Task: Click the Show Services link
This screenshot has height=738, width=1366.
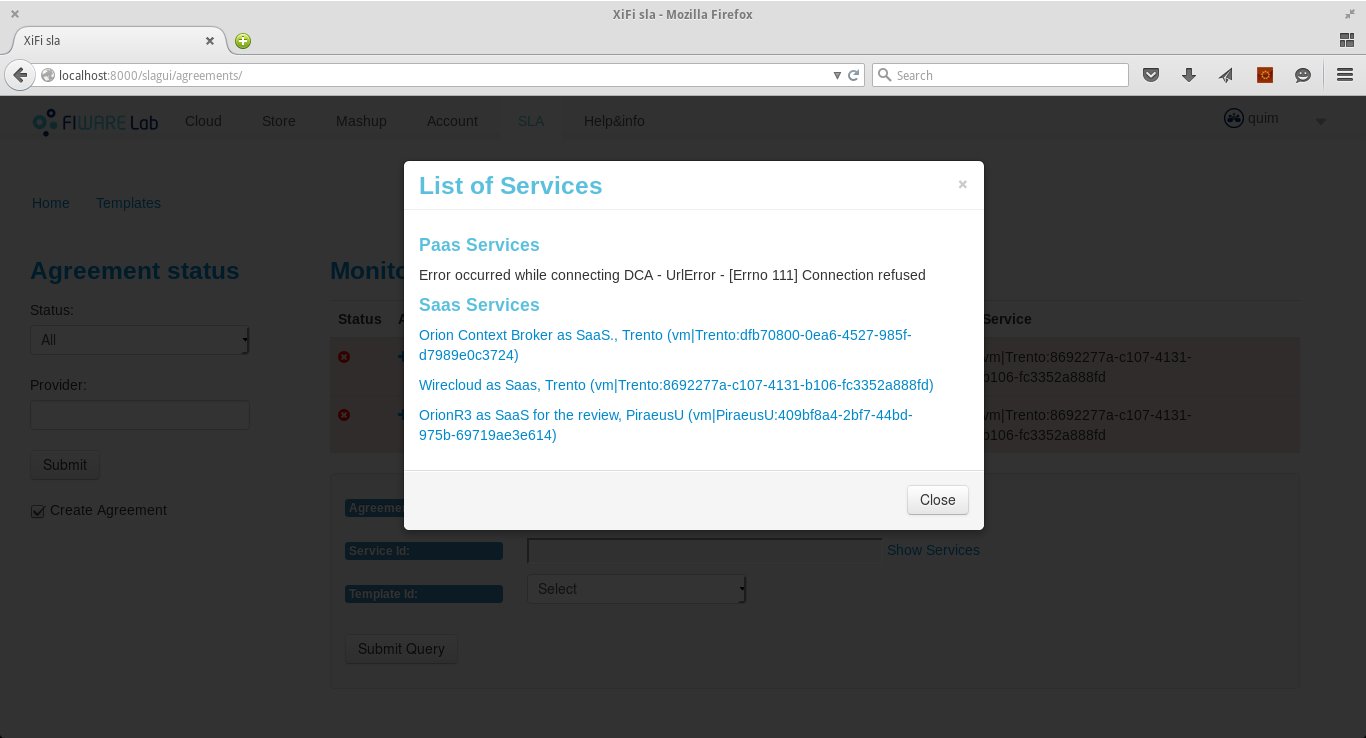Action: (x=933, y=550)
